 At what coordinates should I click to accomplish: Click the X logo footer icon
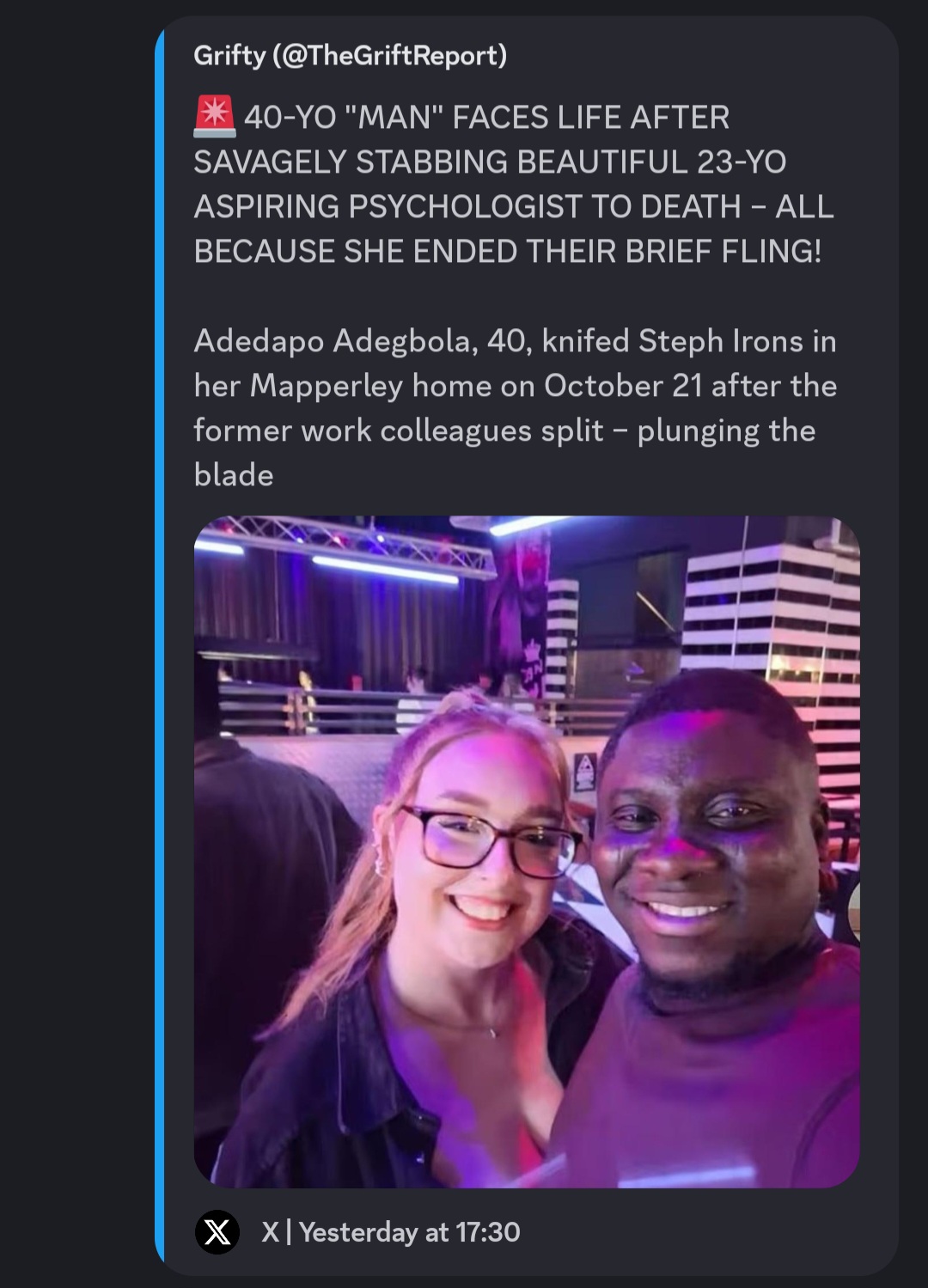[217, 1232]
